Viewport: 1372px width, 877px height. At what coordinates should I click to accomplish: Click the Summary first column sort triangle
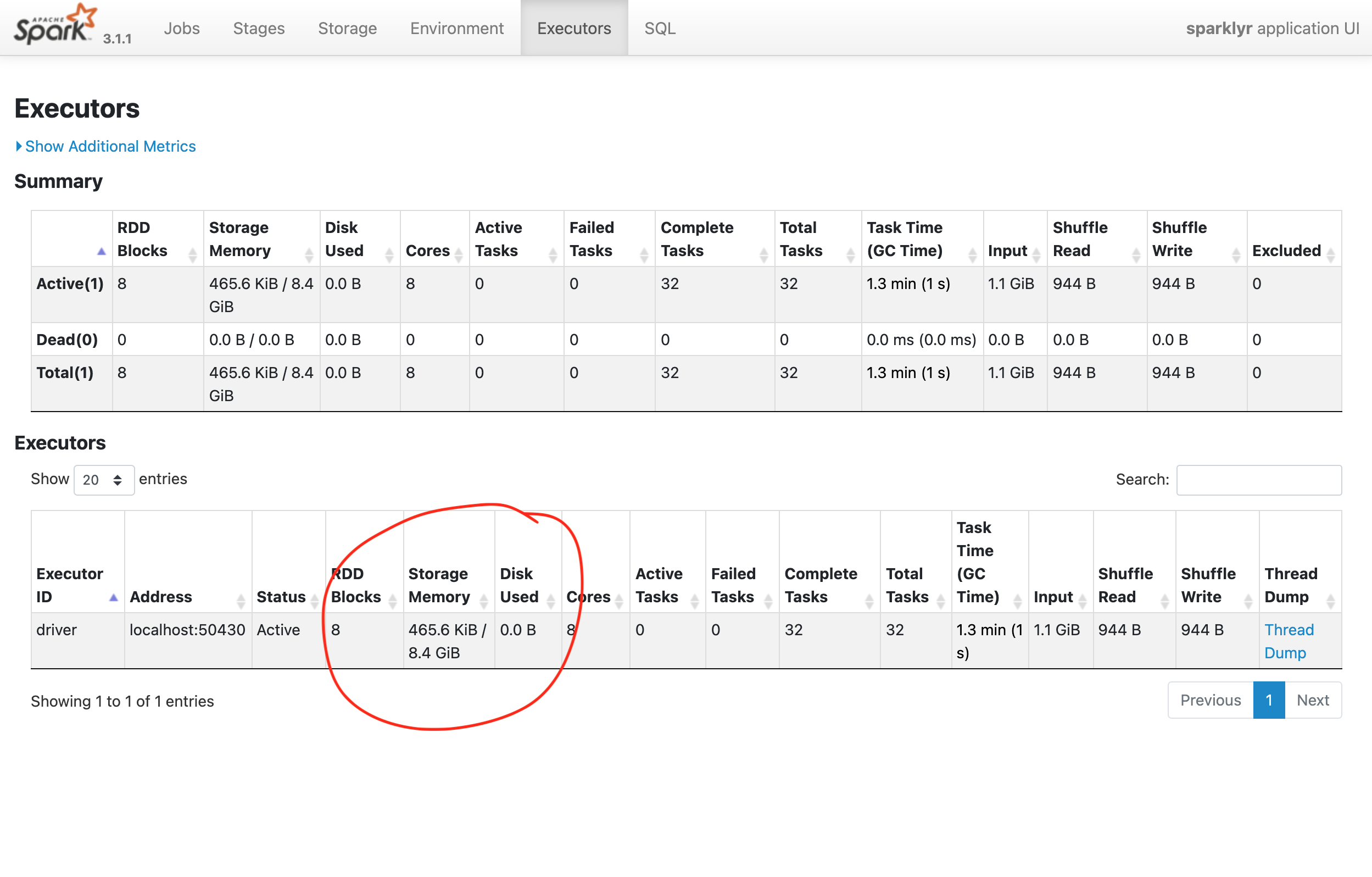click(102, 252)
